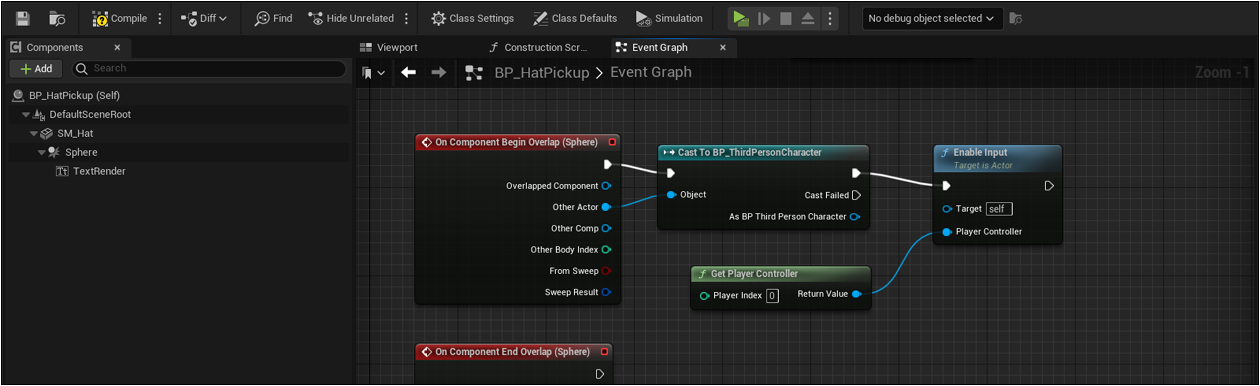Screen dimensions: 1260x386
Task: Save the blueprint with the floppy disk icon
Action: [23, 18]
